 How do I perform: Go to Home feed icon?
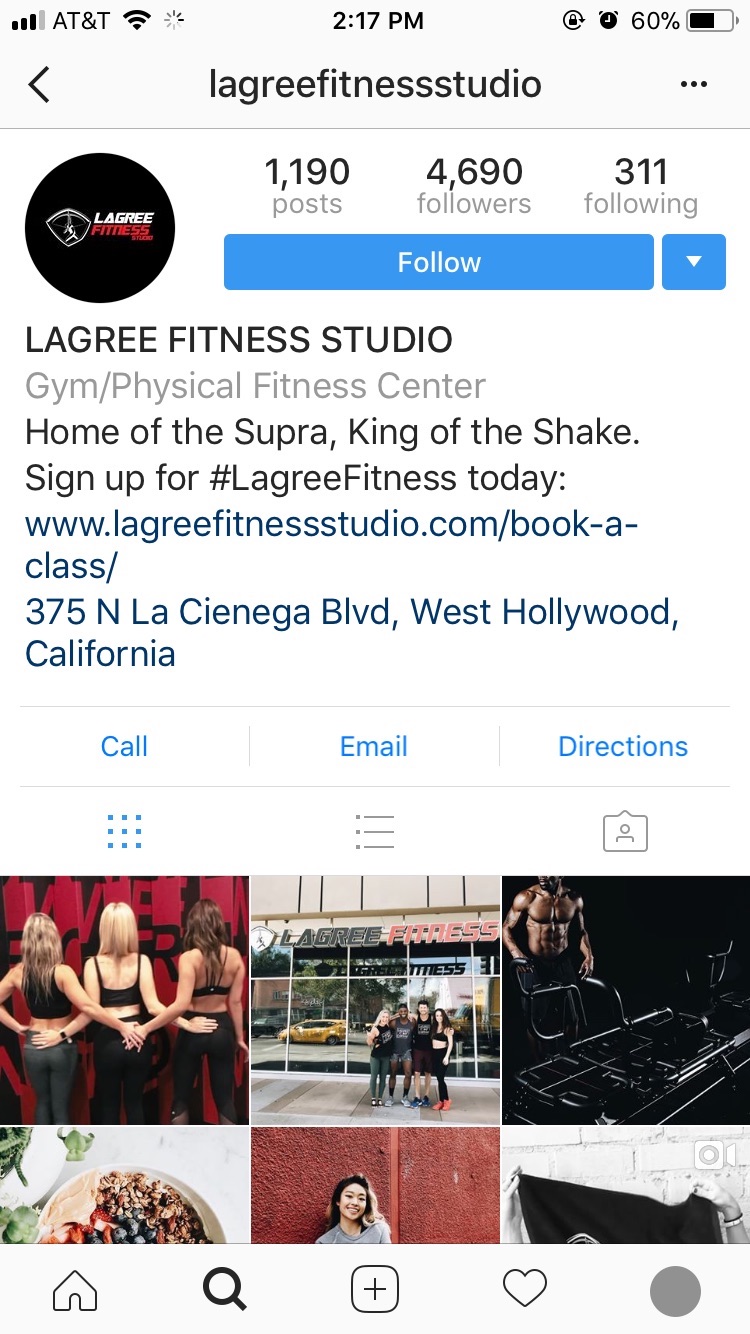(75, 1290)
